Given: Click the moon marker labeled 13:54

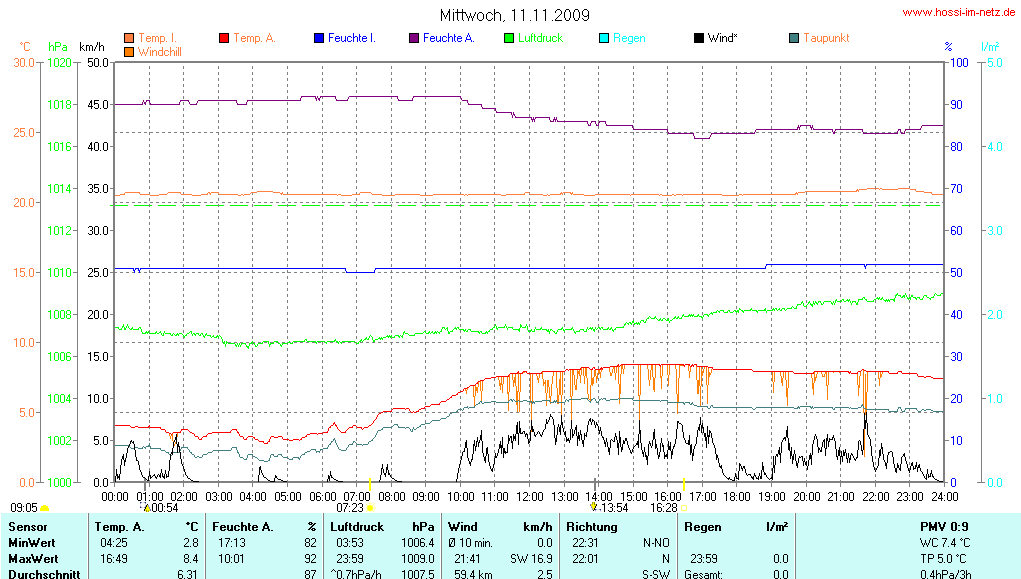Looking at the screenshot, I should [x=593, y=508].
